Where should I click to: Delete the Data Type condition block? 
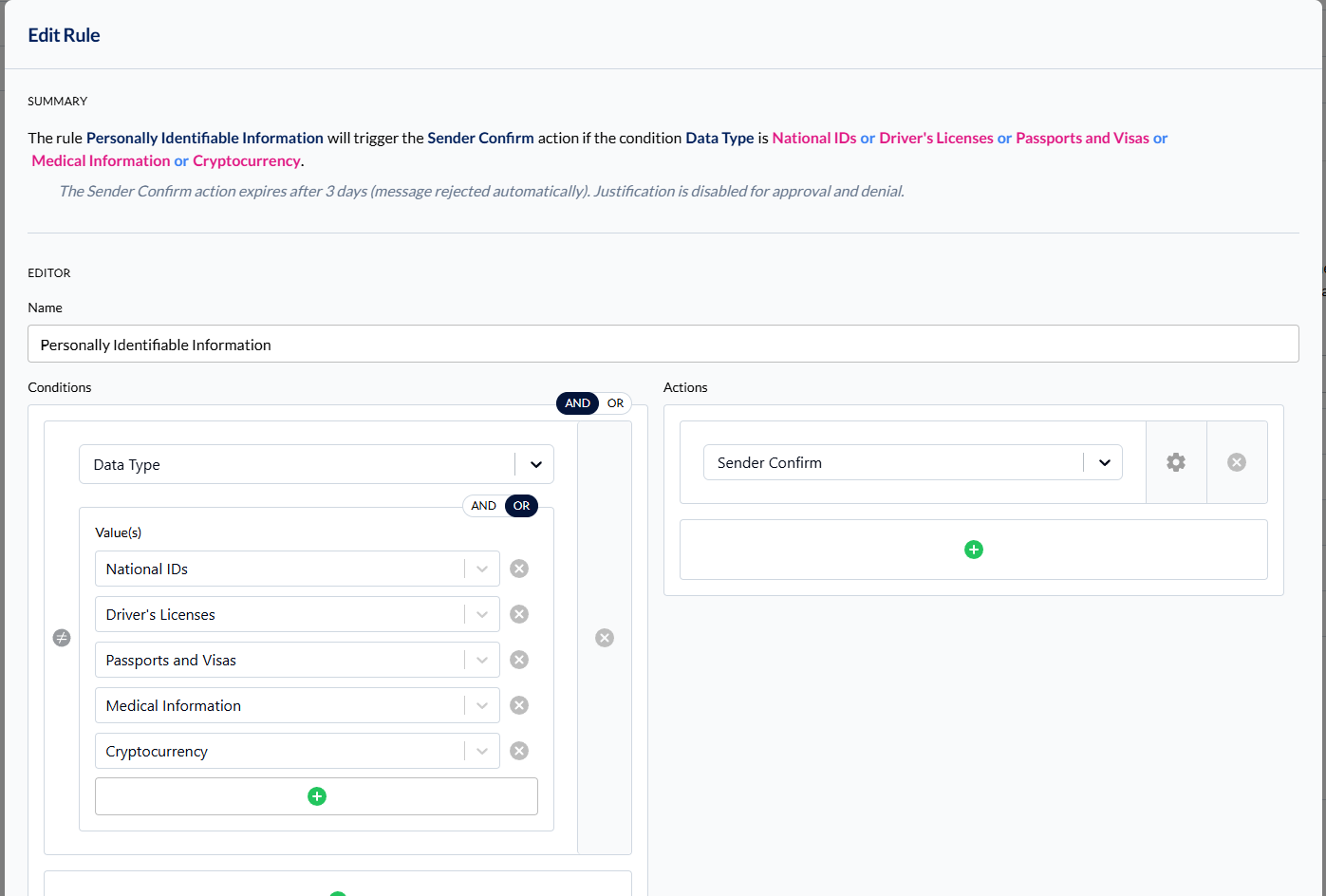tap(605, 638)
